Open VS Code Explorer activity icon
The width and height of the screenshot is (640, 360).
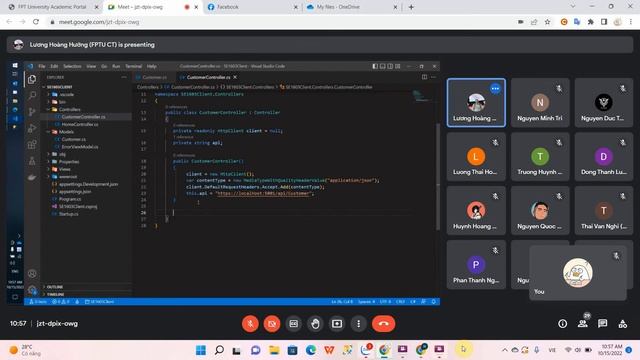click(x=32, y=79)
